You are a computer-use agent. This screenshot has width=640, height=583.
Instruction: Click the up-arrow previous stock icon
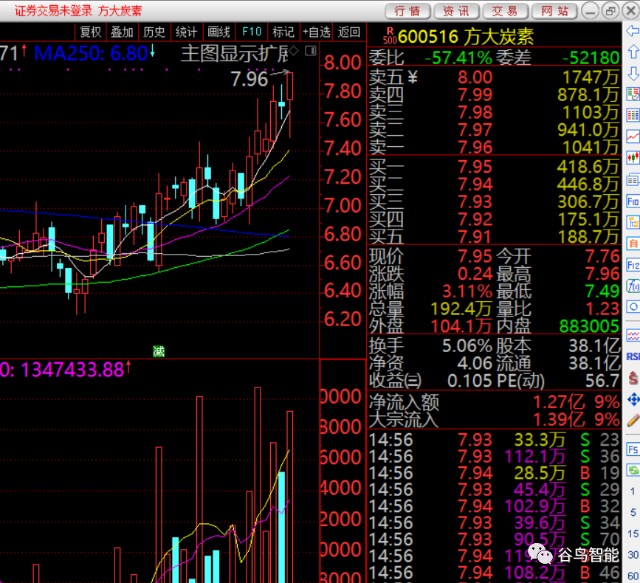633,52
